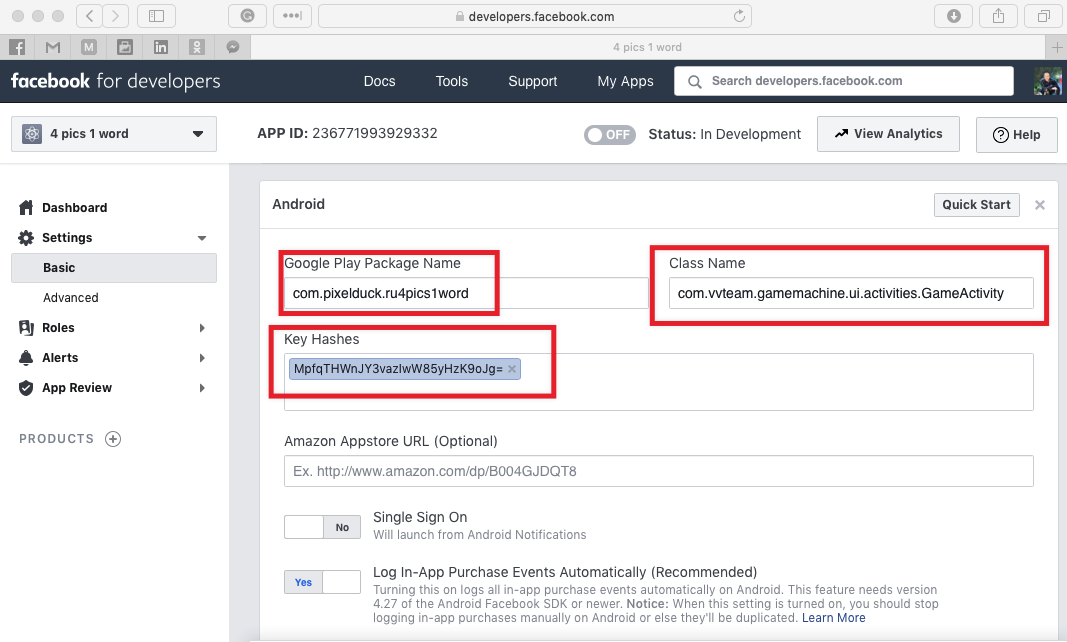Viewport: 1067px width, 642px height.
Task: Open the pinned Gmail tab
Action: click(53, 47)
